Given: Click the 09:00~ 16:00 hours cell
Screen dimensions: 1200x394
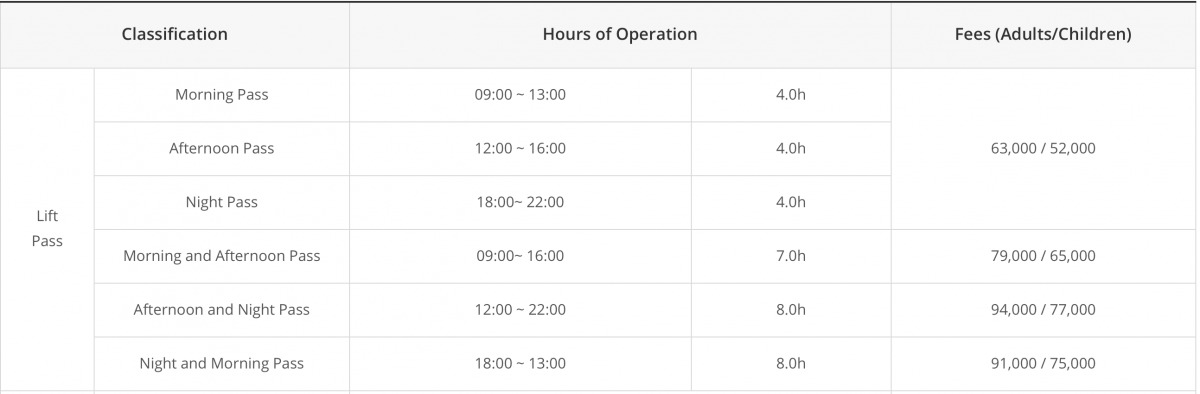Looking at the screenshot, I should [520, 256].
